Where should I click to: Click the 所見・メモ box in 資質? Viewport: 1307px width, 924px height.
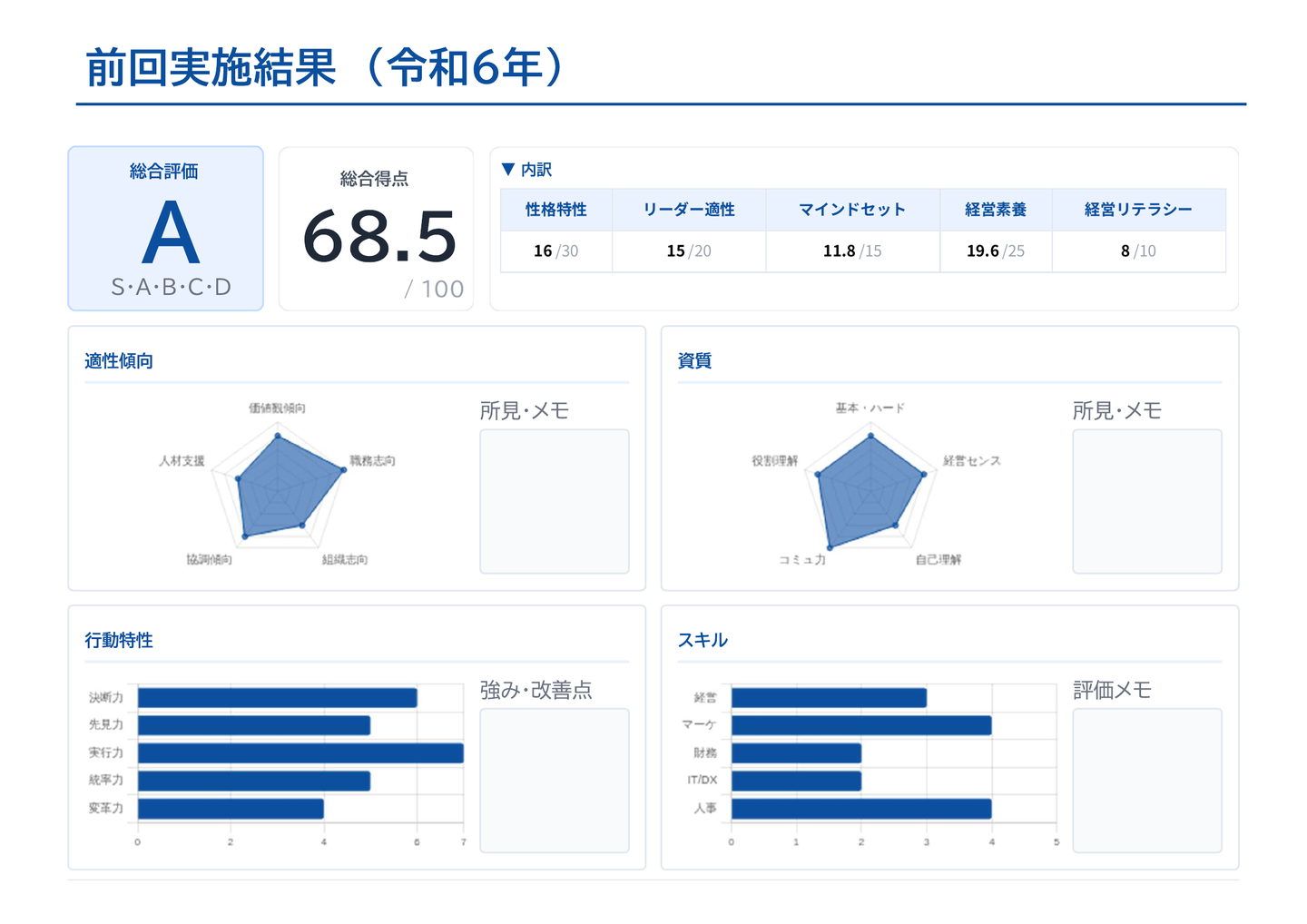tap(1146, 501)
